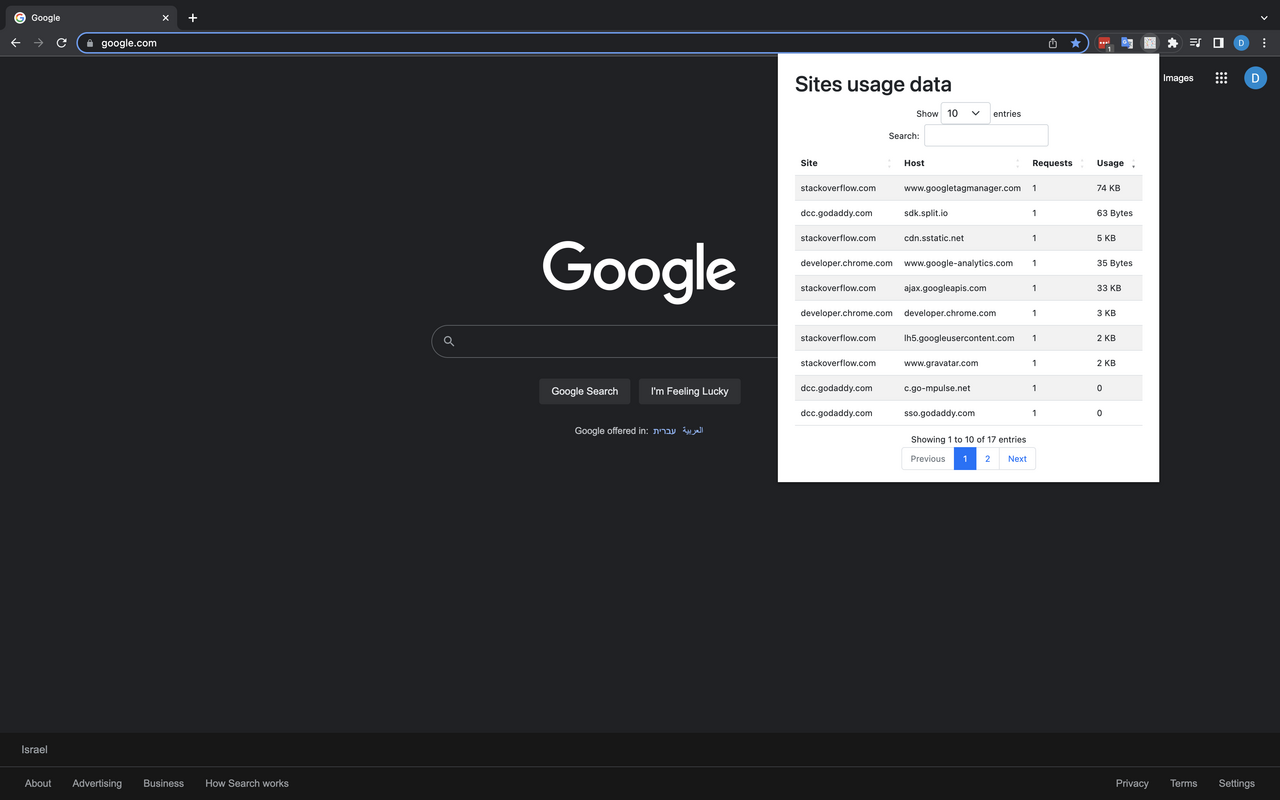The image size is (1280, 800).
Task: Click the site security padlock icon
Action: coord(88,43)
